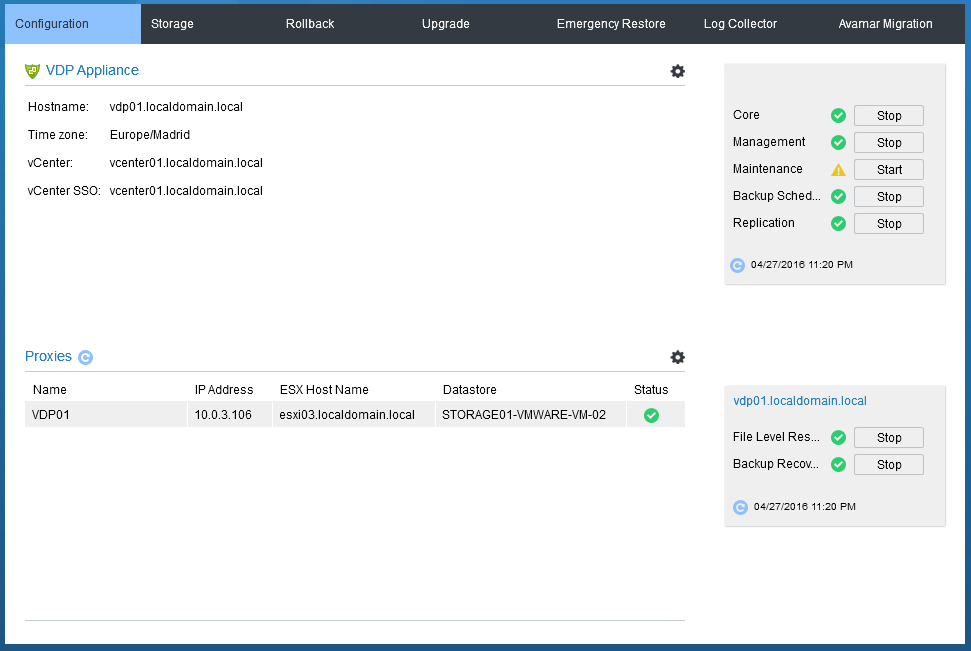Open the Rollback tab

pyautogui.click(x=310, y=24)
